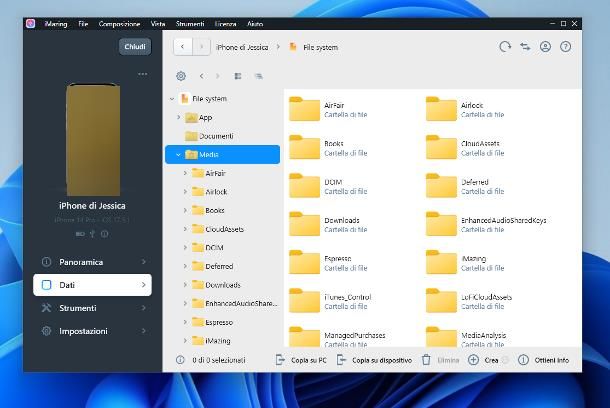
Task: Click the device info icon under iPhone name
Action: [x=105, y=234]
